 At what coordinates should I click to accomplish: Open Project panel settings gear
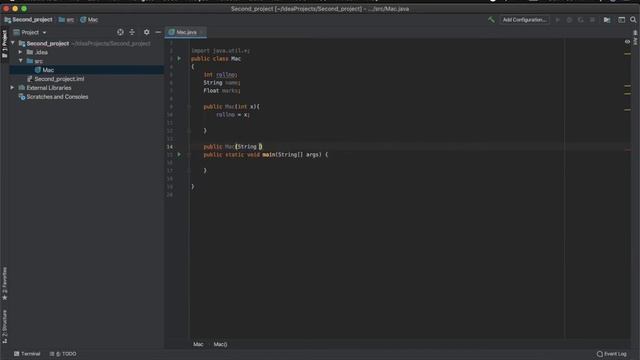(x=147, y=32)
